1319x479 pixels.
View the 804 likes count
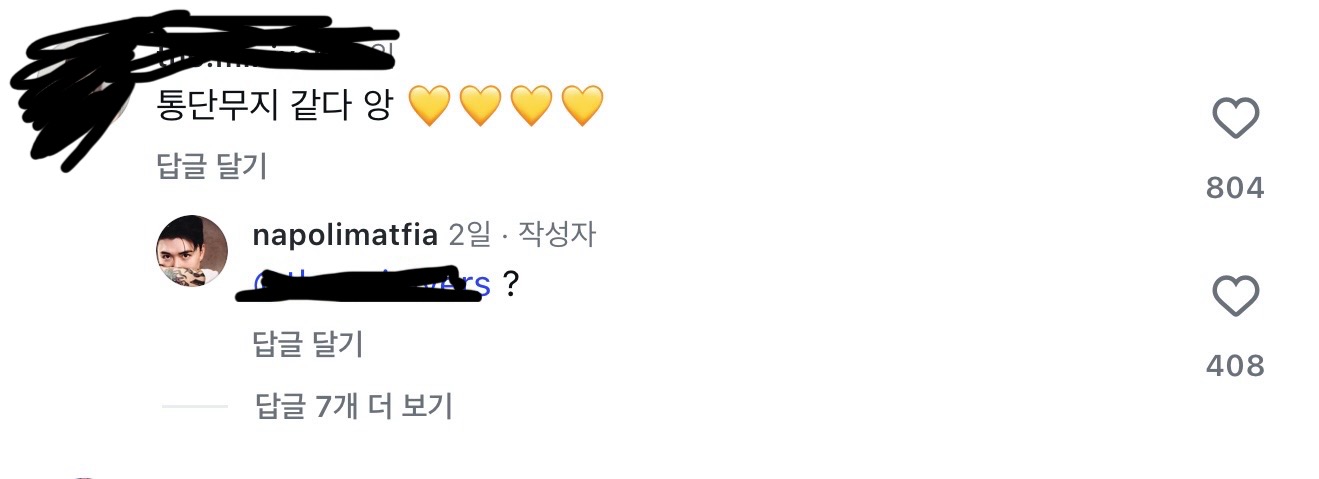pos(1235,188)
